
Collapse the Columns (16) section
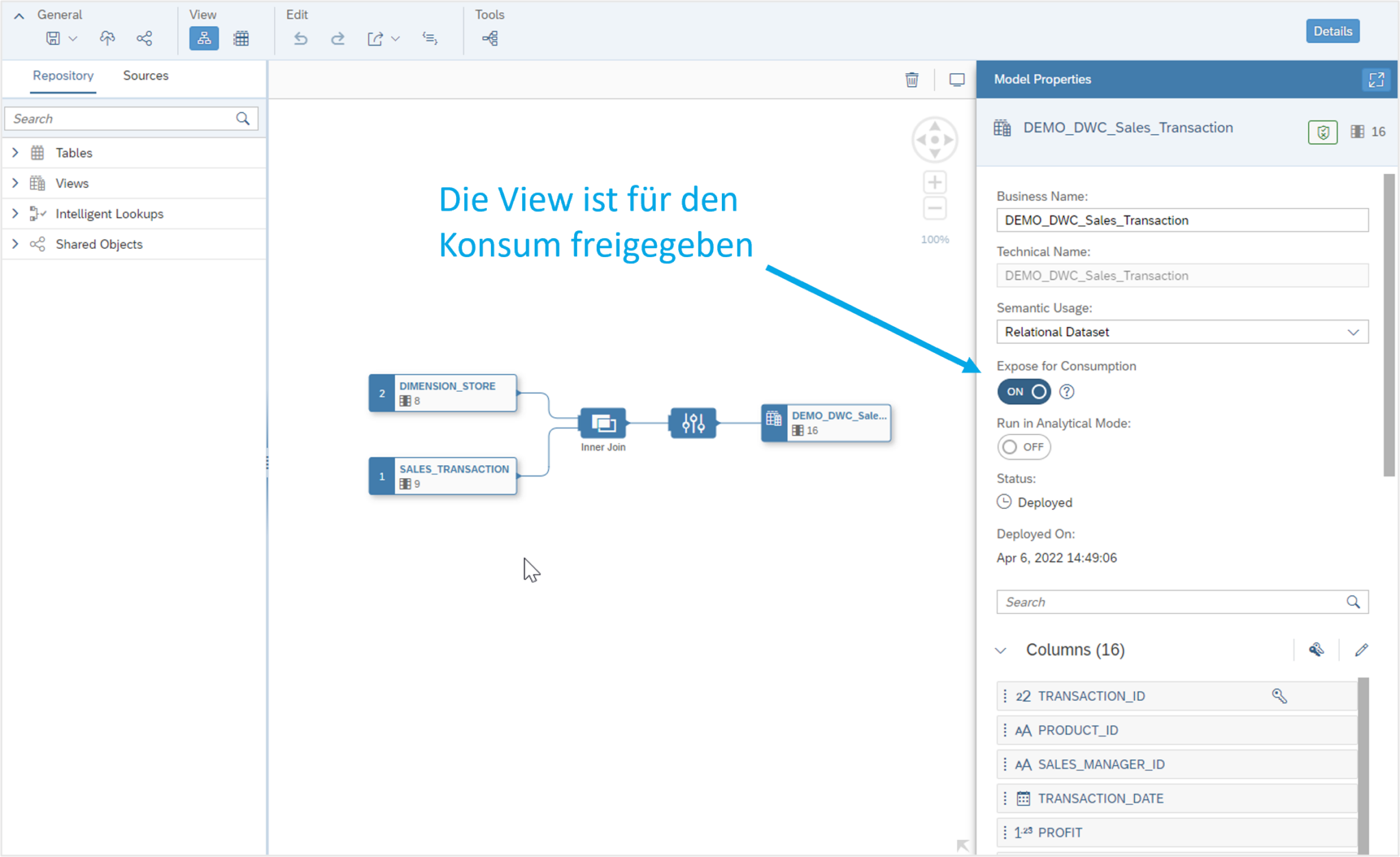click(1001, 650)
